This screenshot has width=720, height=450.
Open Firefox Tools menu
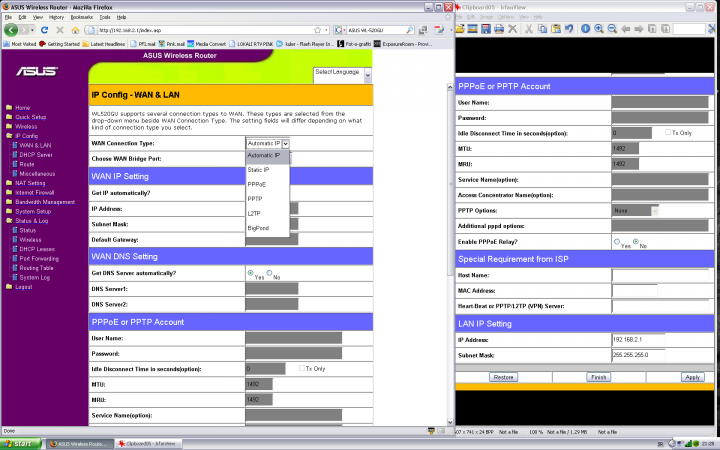click(105, 17)
